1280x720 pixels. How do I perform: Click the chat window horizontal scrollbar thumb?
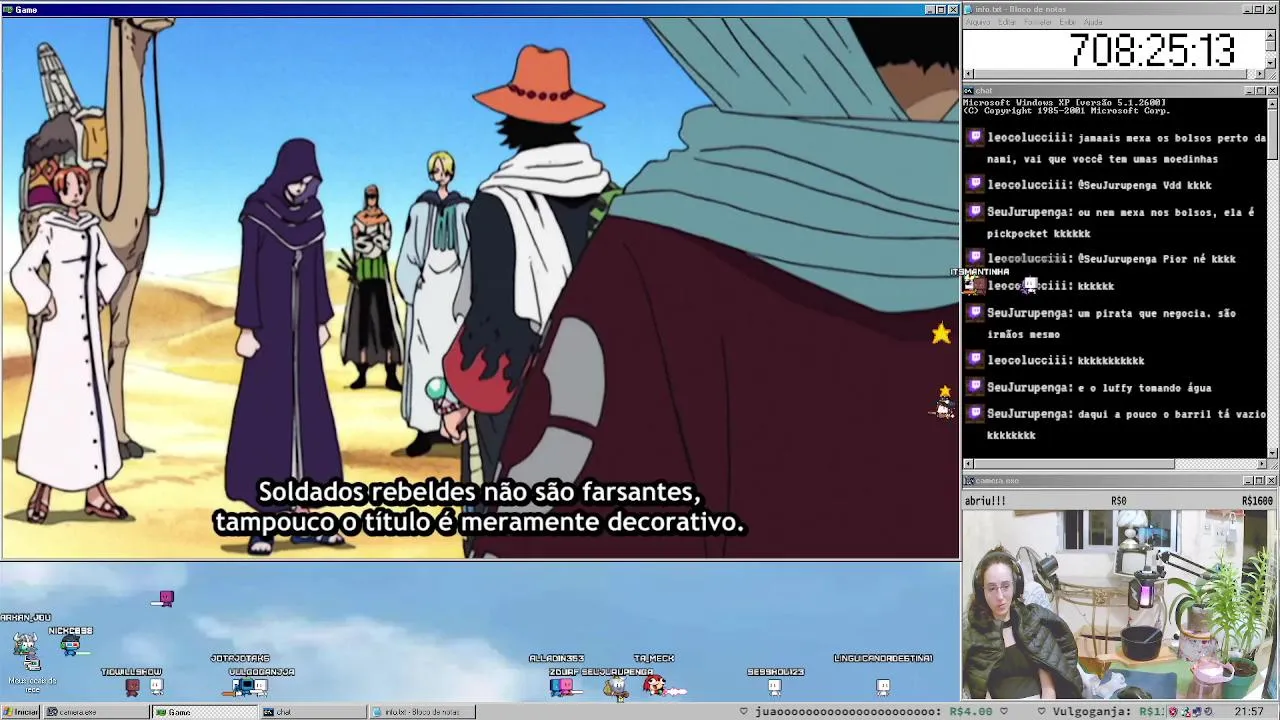tap(1073, 464)
